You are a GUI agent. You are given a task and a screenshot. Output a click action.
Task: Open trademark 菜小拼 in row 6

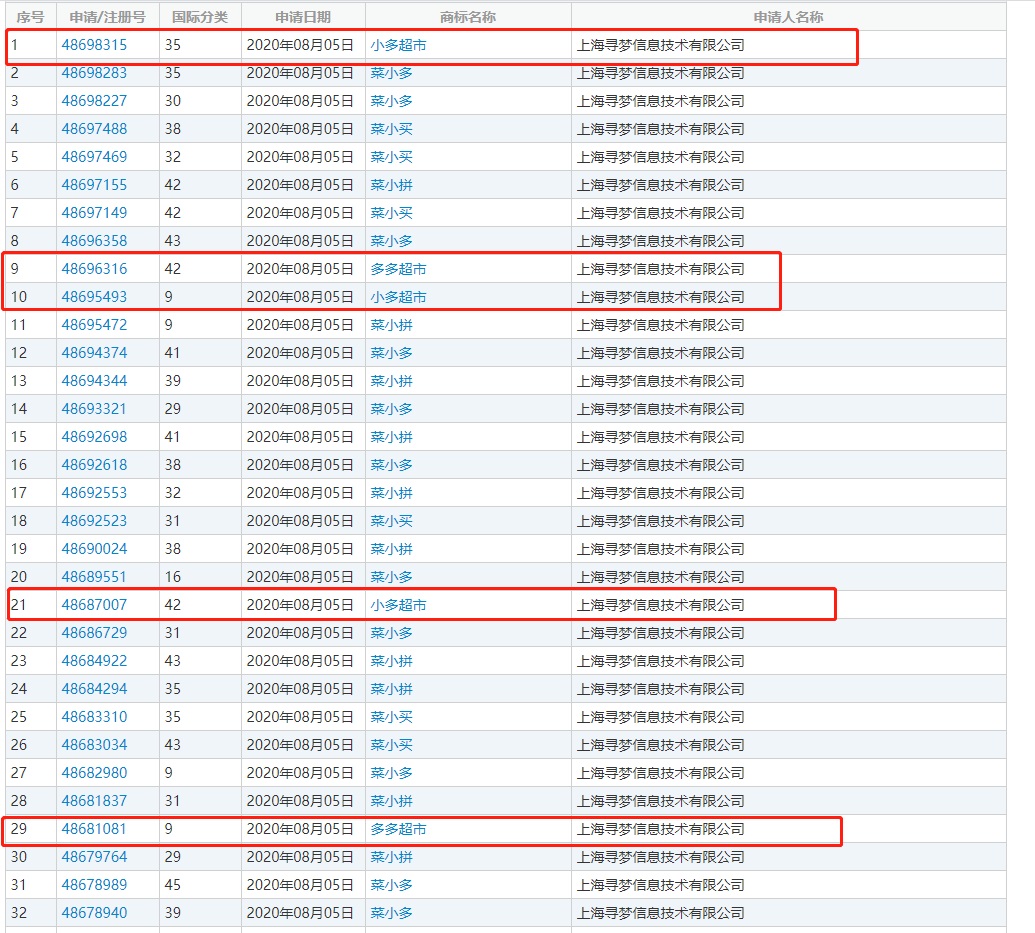pyautogui.click(x=391, y=185)
